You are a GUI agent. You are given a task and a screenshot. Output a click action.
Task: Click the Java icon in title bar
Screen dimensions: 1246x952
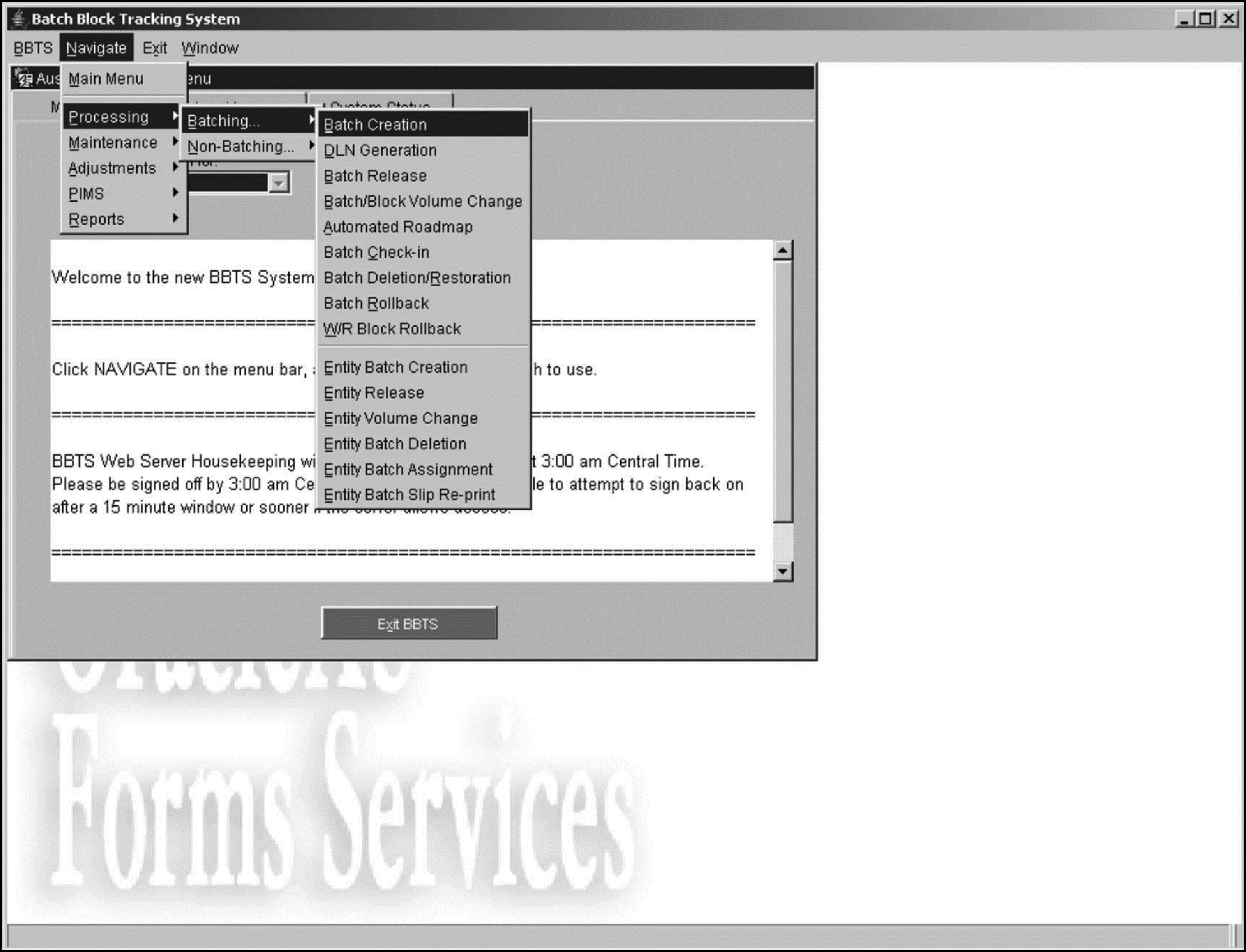[x=18, y=18]
